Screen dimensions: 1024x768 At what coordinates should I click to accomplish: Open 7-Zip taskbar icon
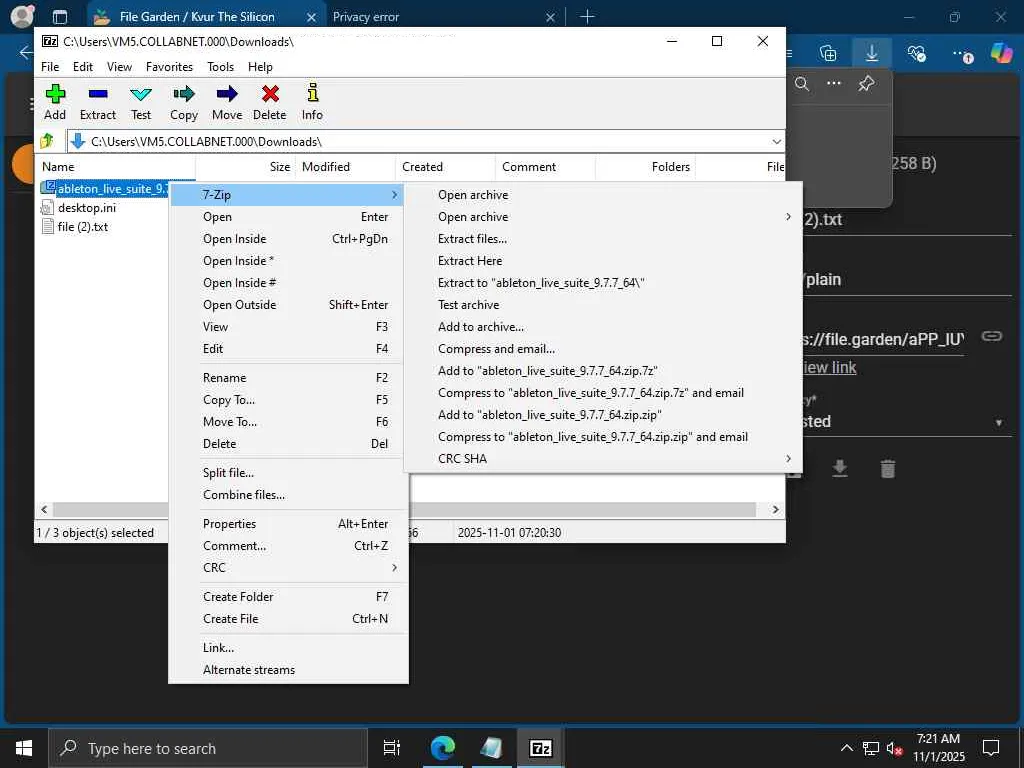coord(541,748)
